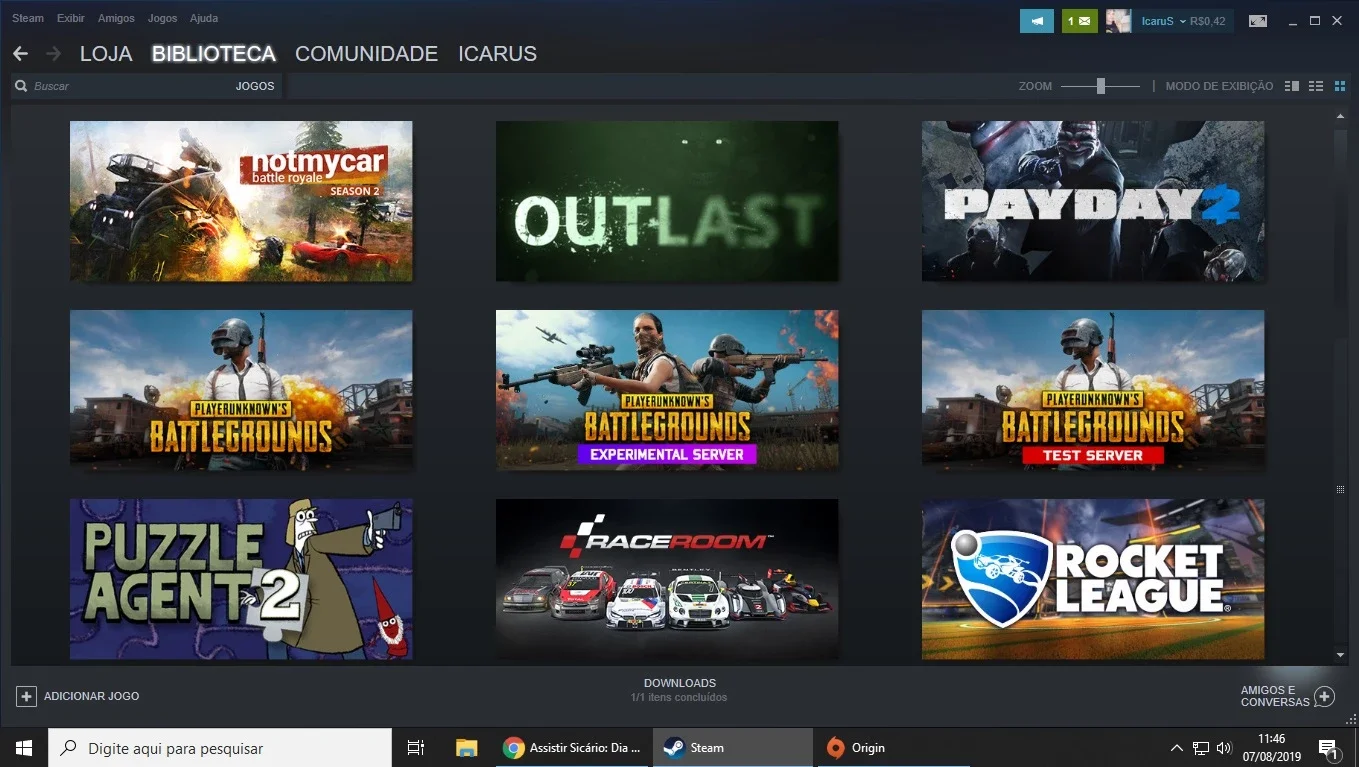Open the Exibir menu
Screen dimensions: 1359x767
pos(71,19)
